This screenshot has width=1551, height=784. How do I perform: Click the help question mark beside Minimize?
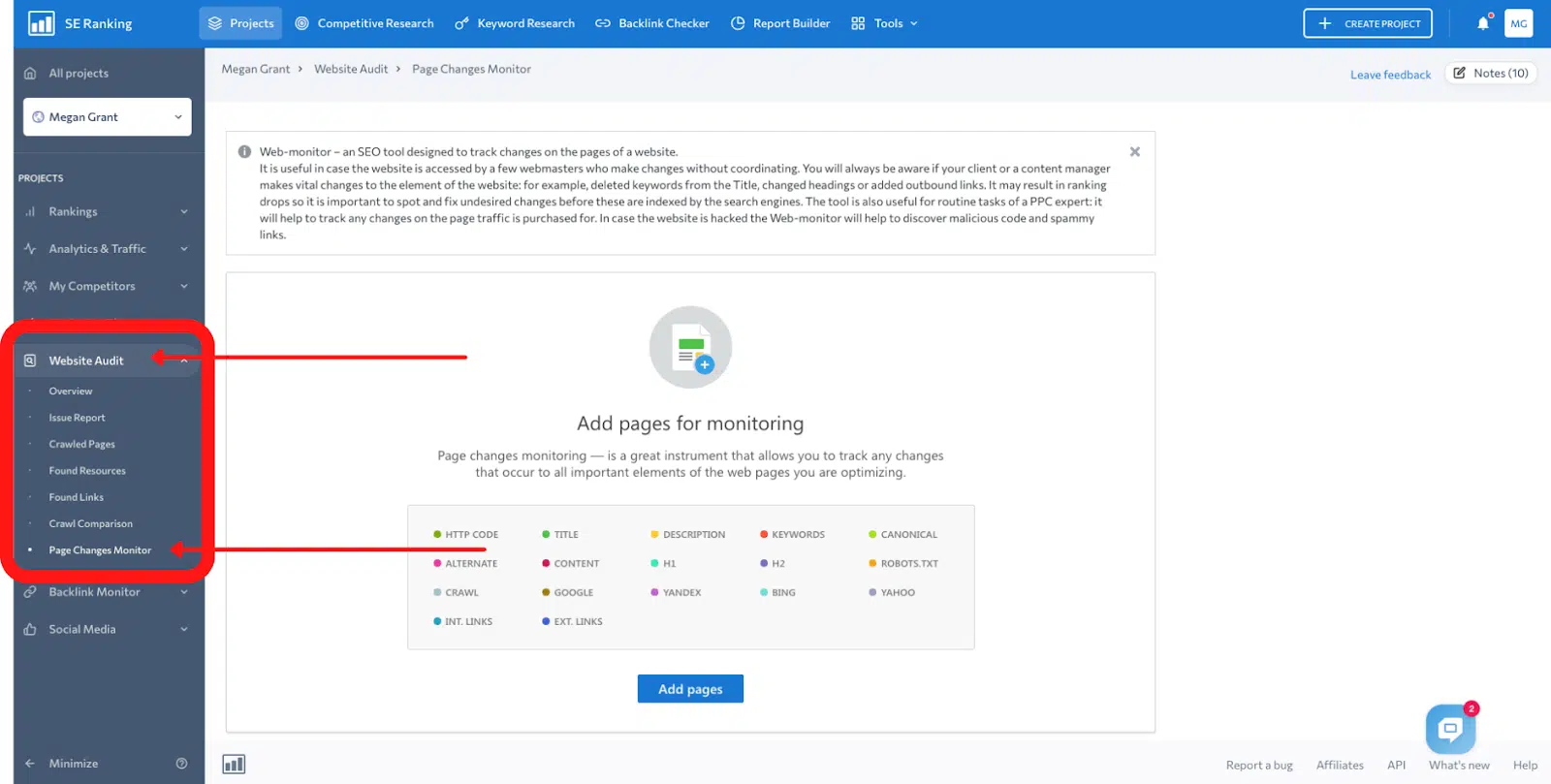(181, 764)
